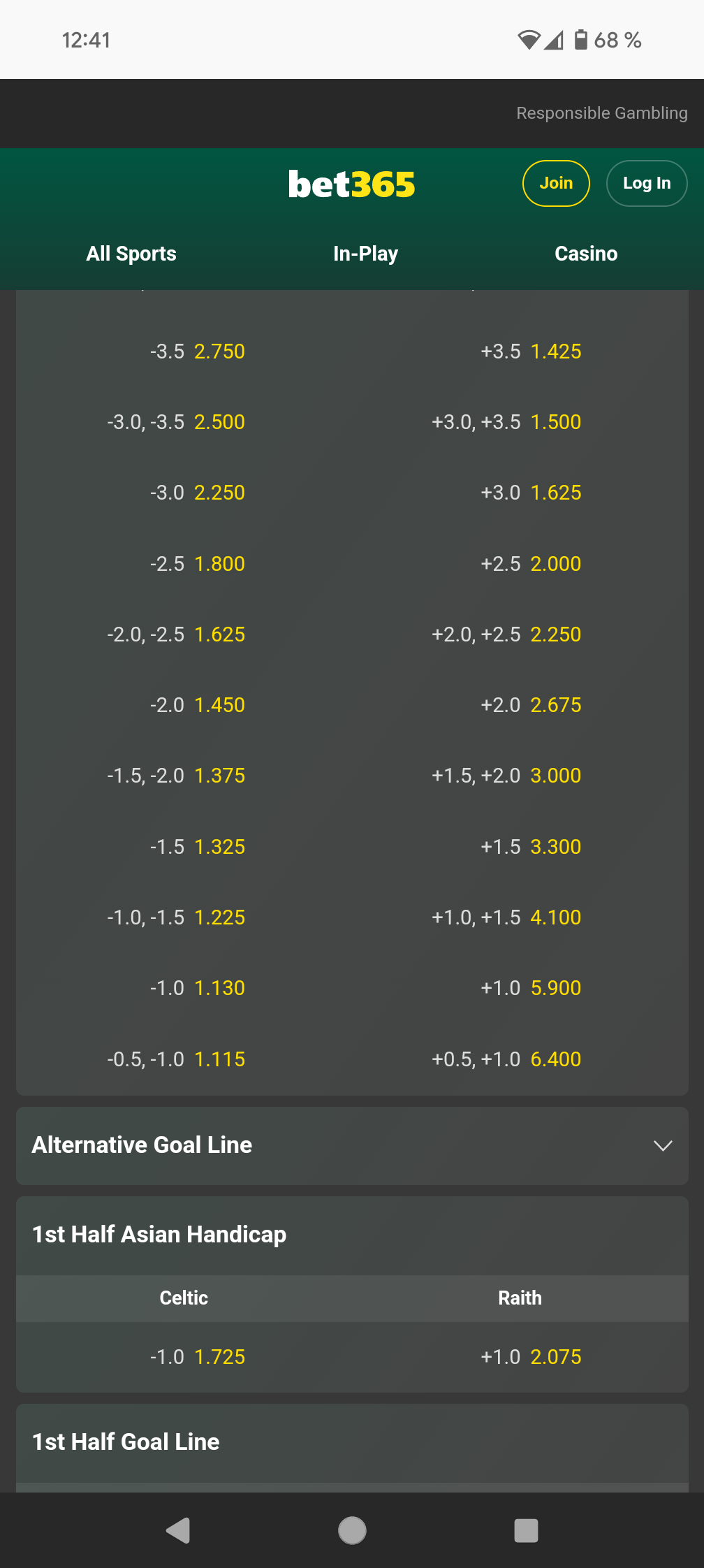Tap the Android recent apps square icon
Image resolution: width=704 pixels, height=1568 pixels.
[526, 1530]
